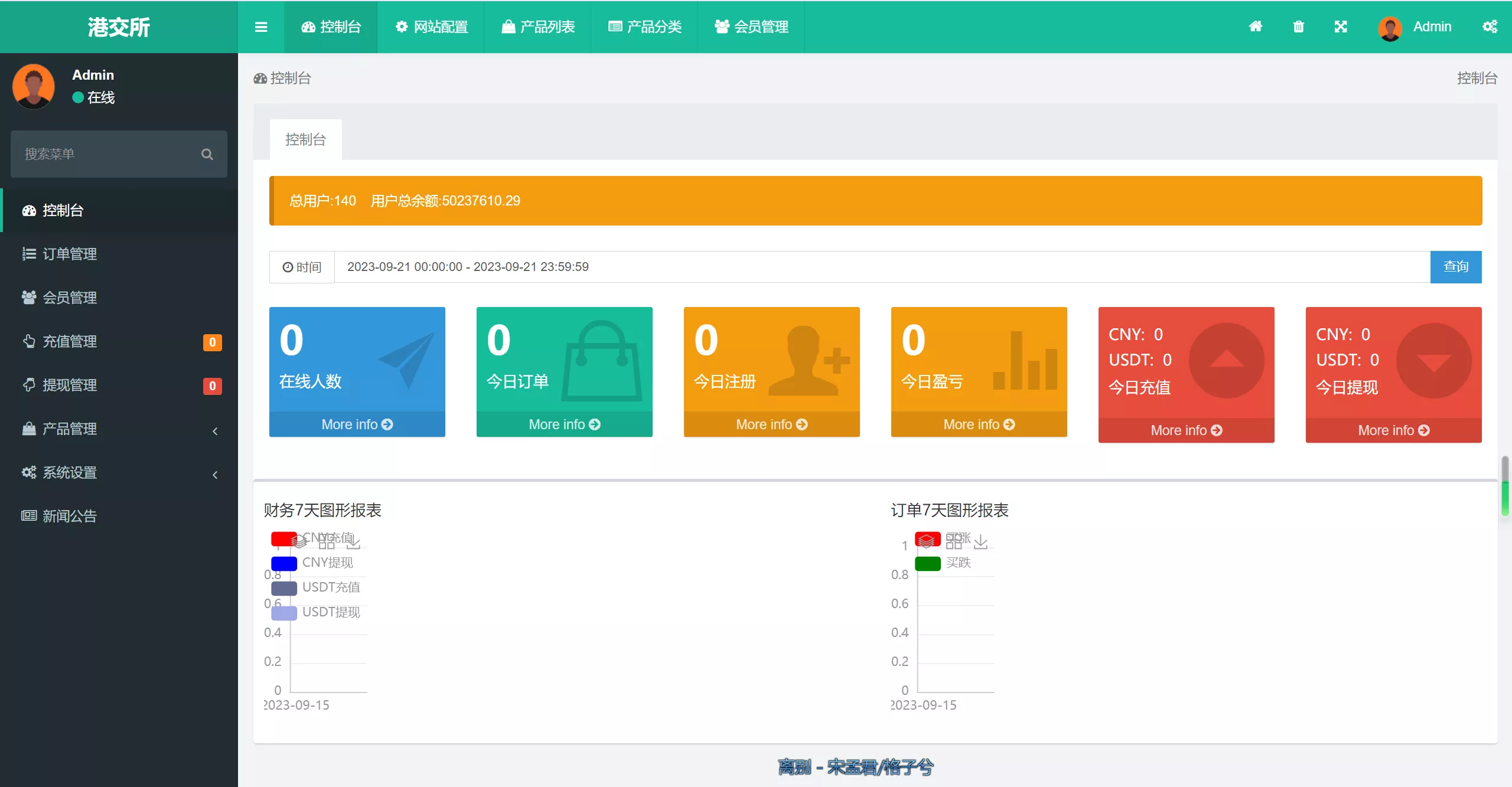Open 网站配置 in top navigation

click(x=431, y=27)
